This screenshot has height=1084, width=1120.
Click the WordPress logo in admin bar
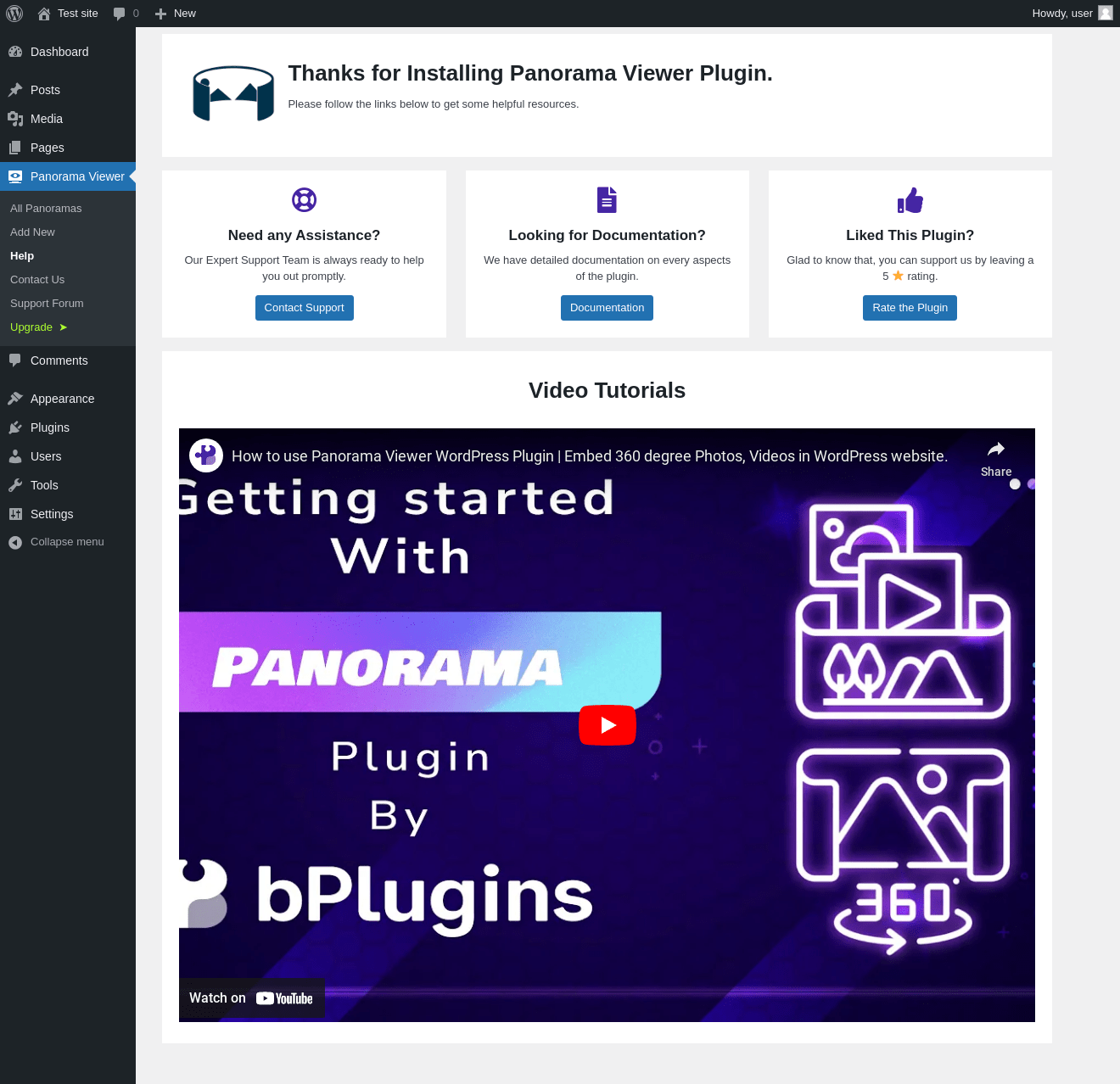(x=14, y=14)
